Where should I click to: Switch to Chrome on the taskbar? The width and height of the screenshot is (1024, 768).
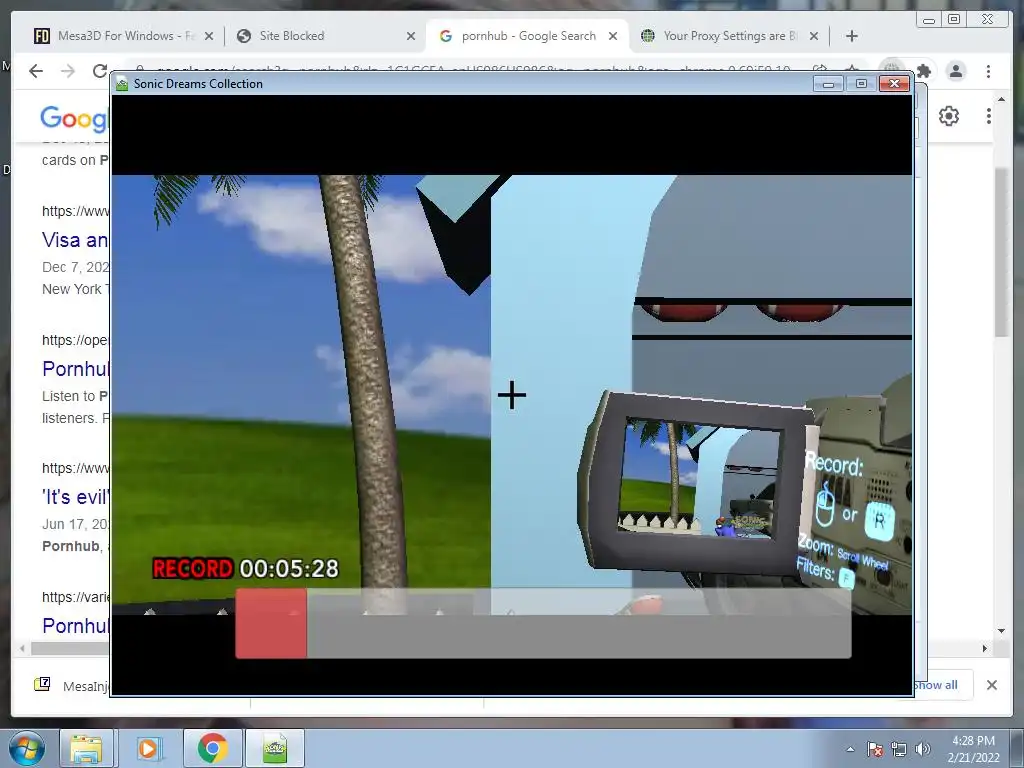point(212,748)
